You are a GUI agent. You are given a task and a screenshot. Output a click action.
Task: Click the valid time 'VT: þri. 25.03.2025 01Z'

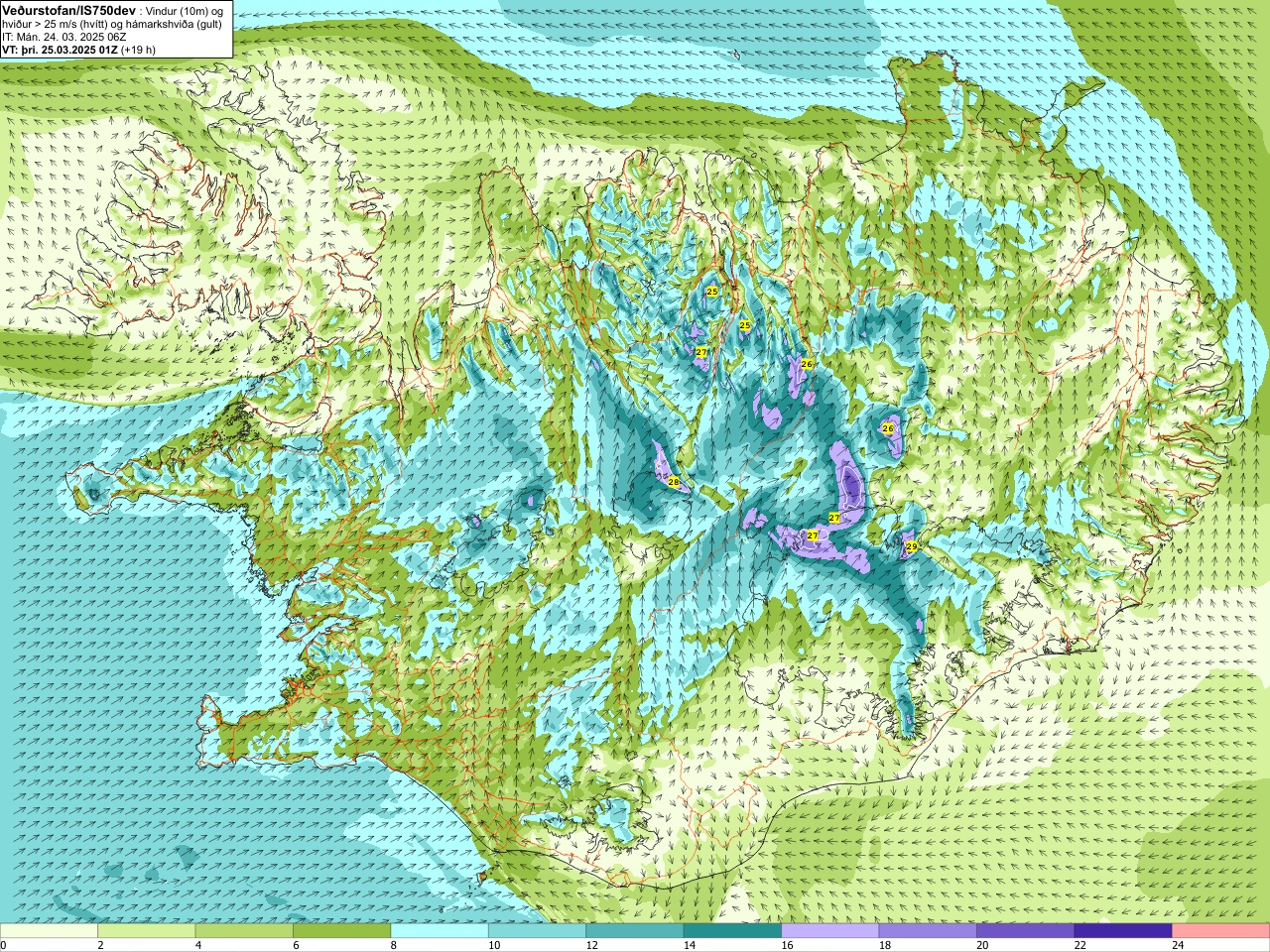[x=60, y=49]
